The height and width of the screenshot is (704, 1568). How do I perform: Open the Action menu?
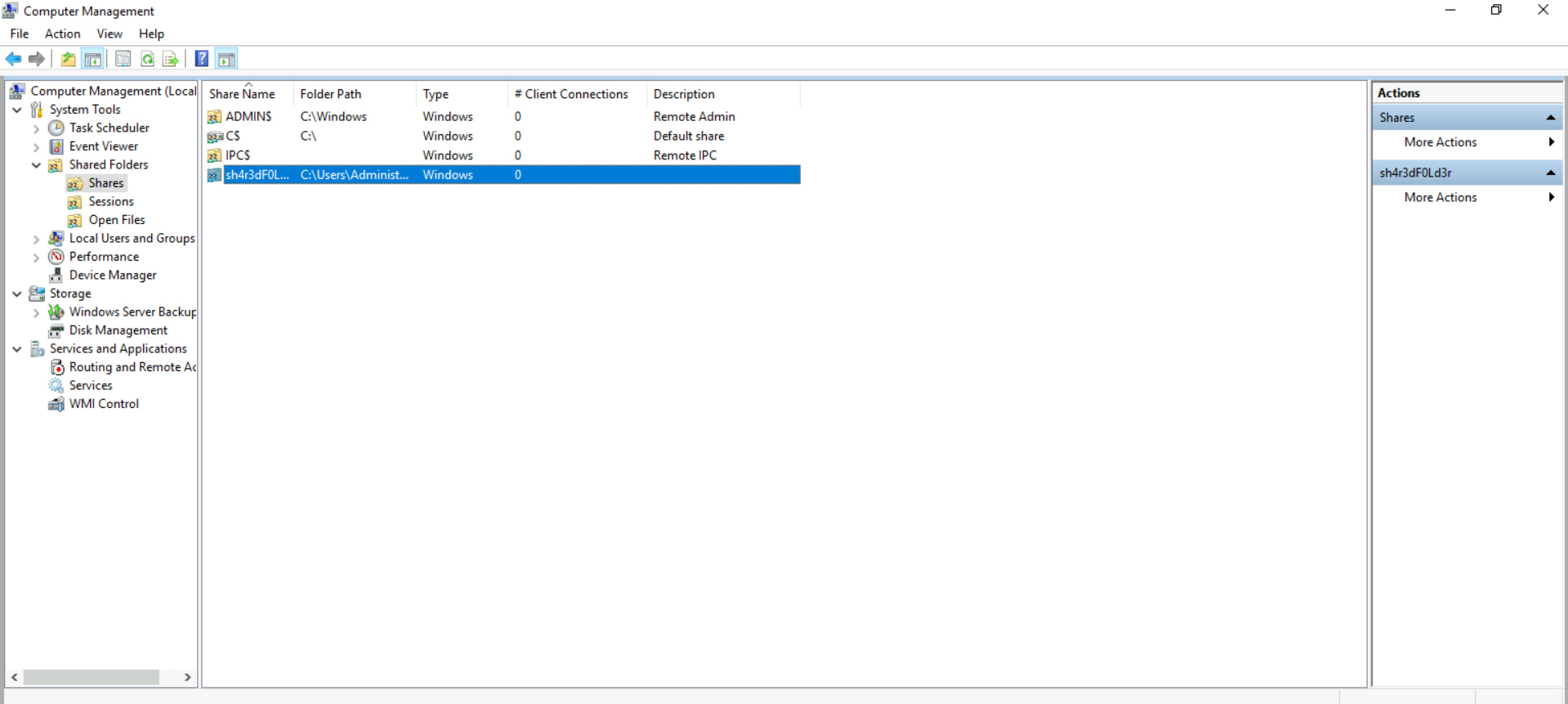[62, 34]
